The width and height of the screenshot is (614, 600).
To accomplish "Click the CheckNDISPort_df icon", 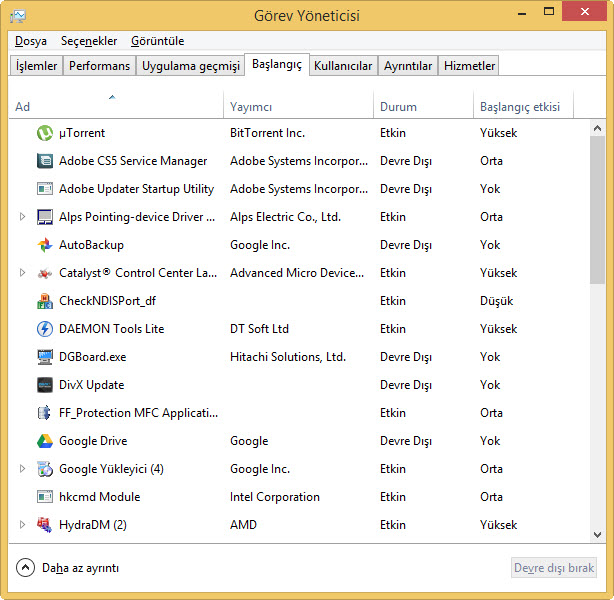I will pos(45,301).
